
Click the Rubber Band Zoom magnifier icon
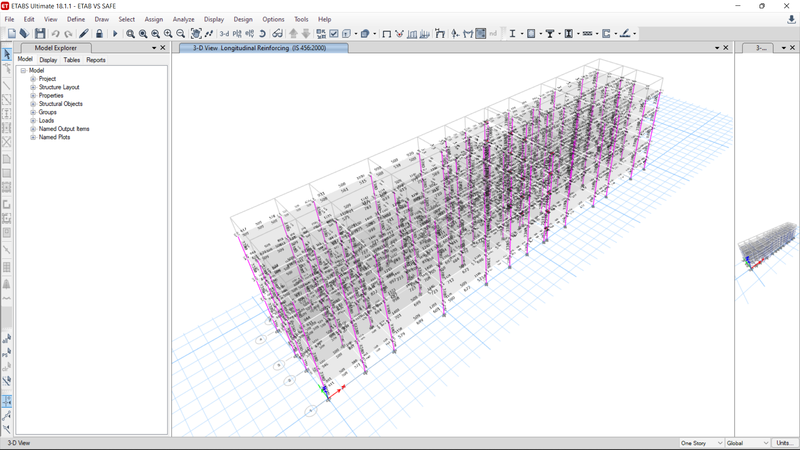(x=131, y=34)
